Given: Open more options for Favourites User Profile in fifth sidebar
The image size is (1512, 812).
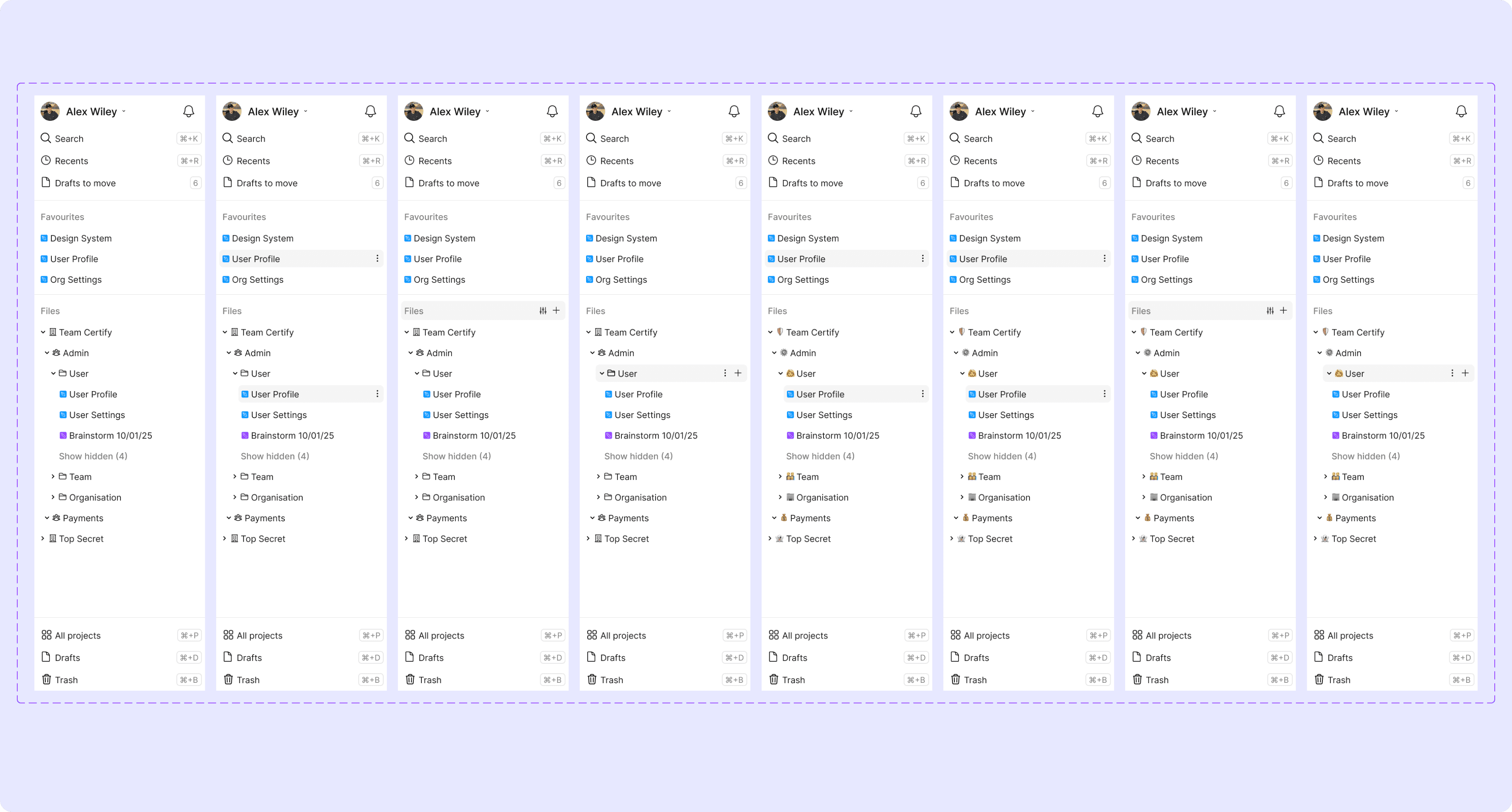Looking at the screenshot, I should pyautogui.click(x=923, y=259).
